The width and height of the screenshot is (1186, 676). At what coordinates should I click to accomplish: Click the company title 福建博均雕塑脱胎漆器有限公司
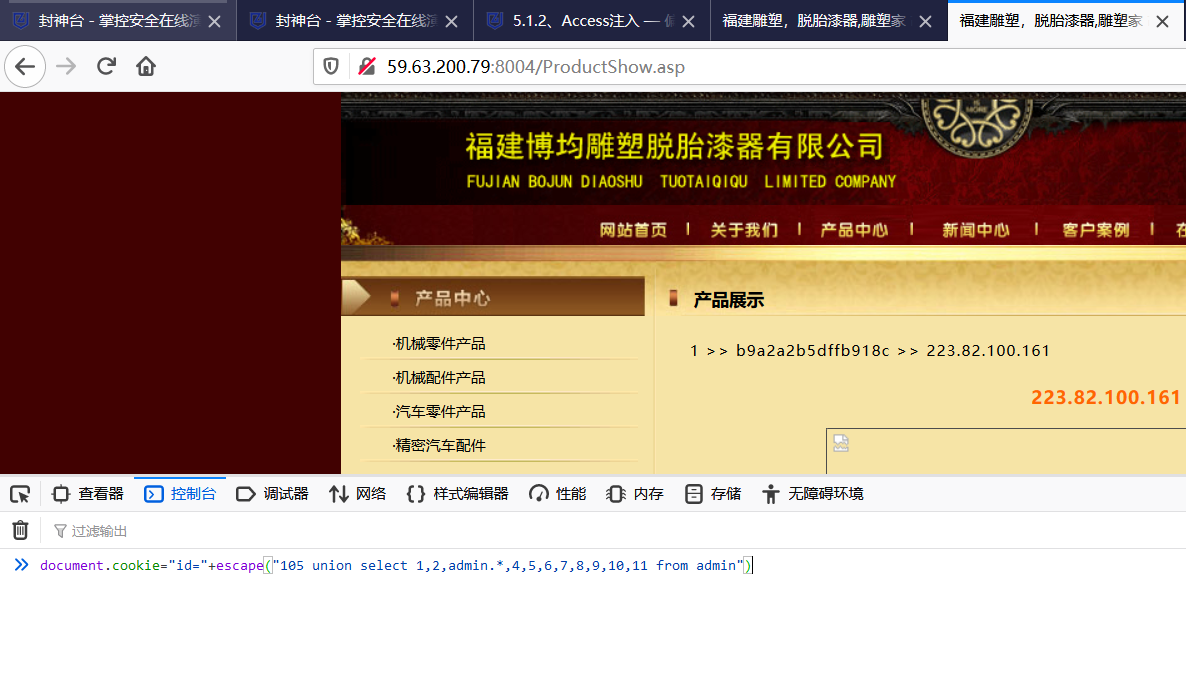(674, 147)
